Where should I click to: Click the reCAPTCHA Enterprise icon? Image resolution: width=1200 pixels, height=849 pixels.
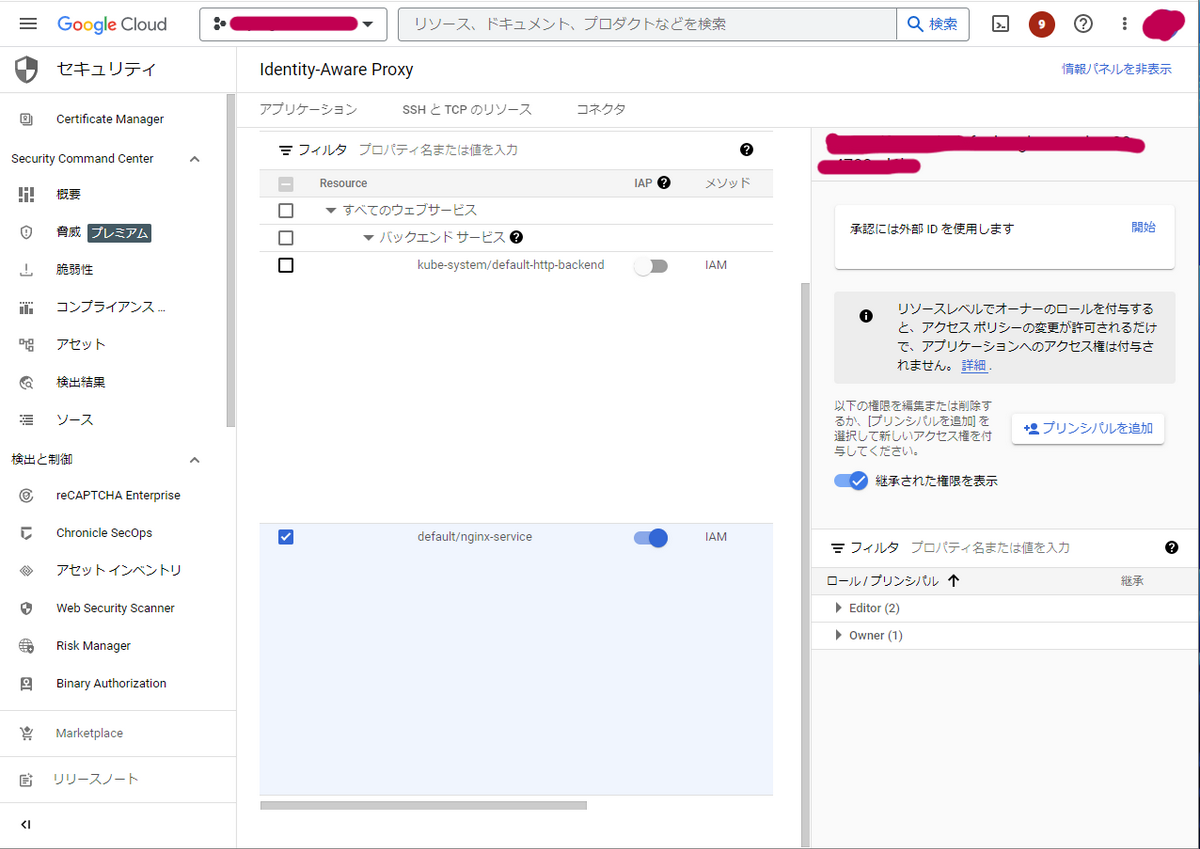click(x=27, y=495)
